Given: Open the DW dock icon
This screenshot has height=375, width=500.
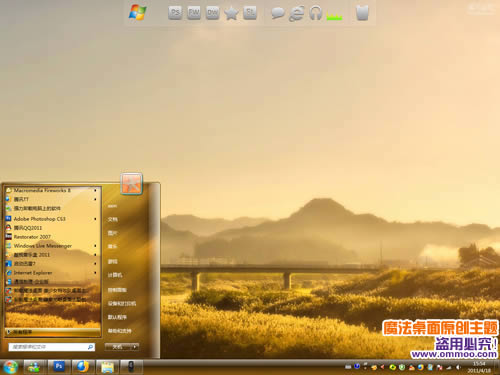Looking at the screenshot, I should pyautogui.click(x=212, y=13).
